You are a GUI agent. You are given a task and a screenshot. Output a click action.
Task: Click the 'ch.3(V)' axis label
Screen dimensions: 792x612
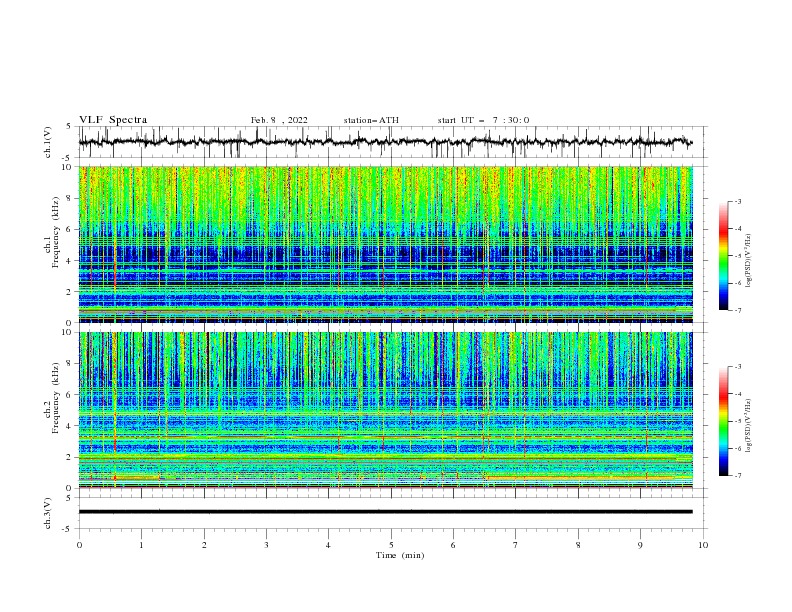(48, 513)
